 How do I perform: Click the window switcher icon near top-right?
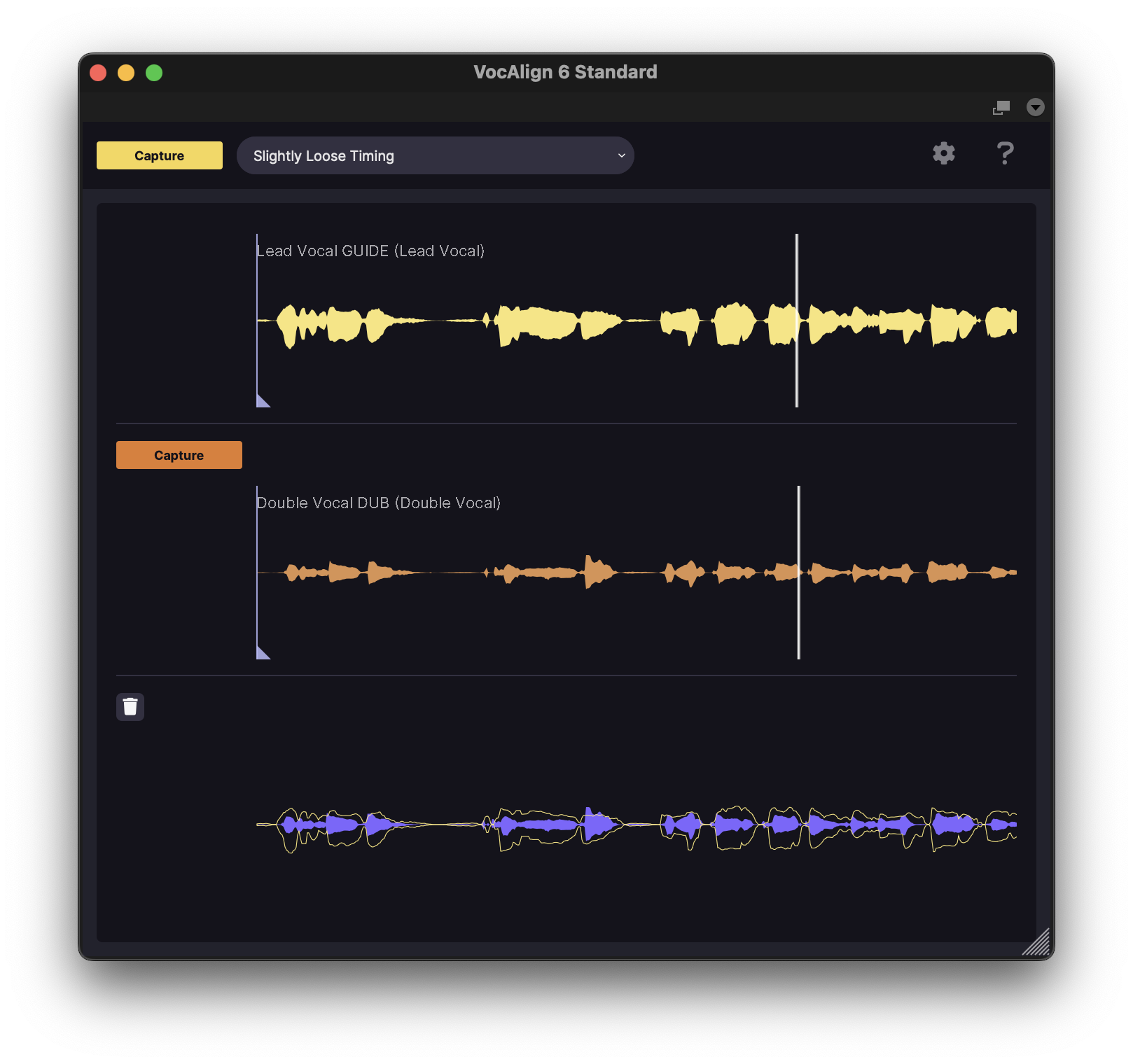tap(1001, 107)
